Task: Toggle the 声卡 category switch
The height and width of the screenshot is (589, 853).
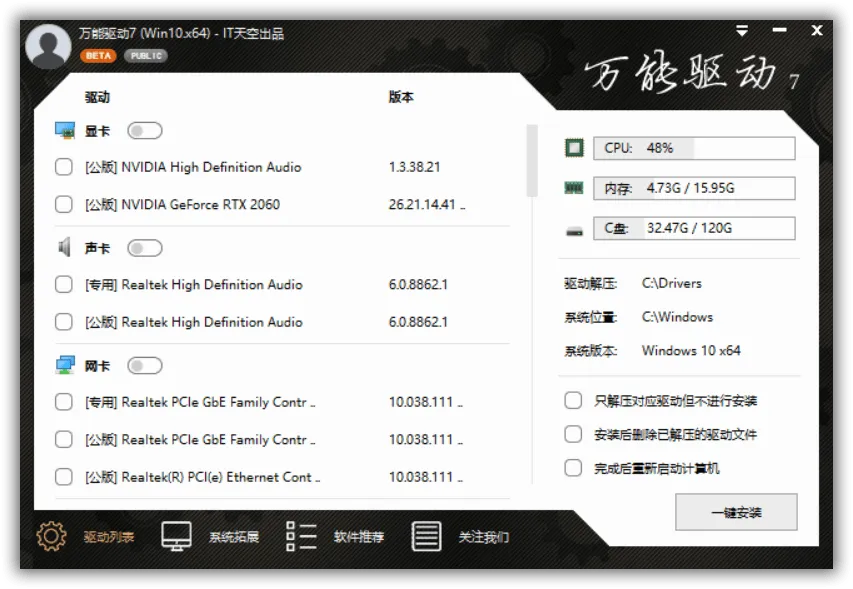Action: coord(145,248)
